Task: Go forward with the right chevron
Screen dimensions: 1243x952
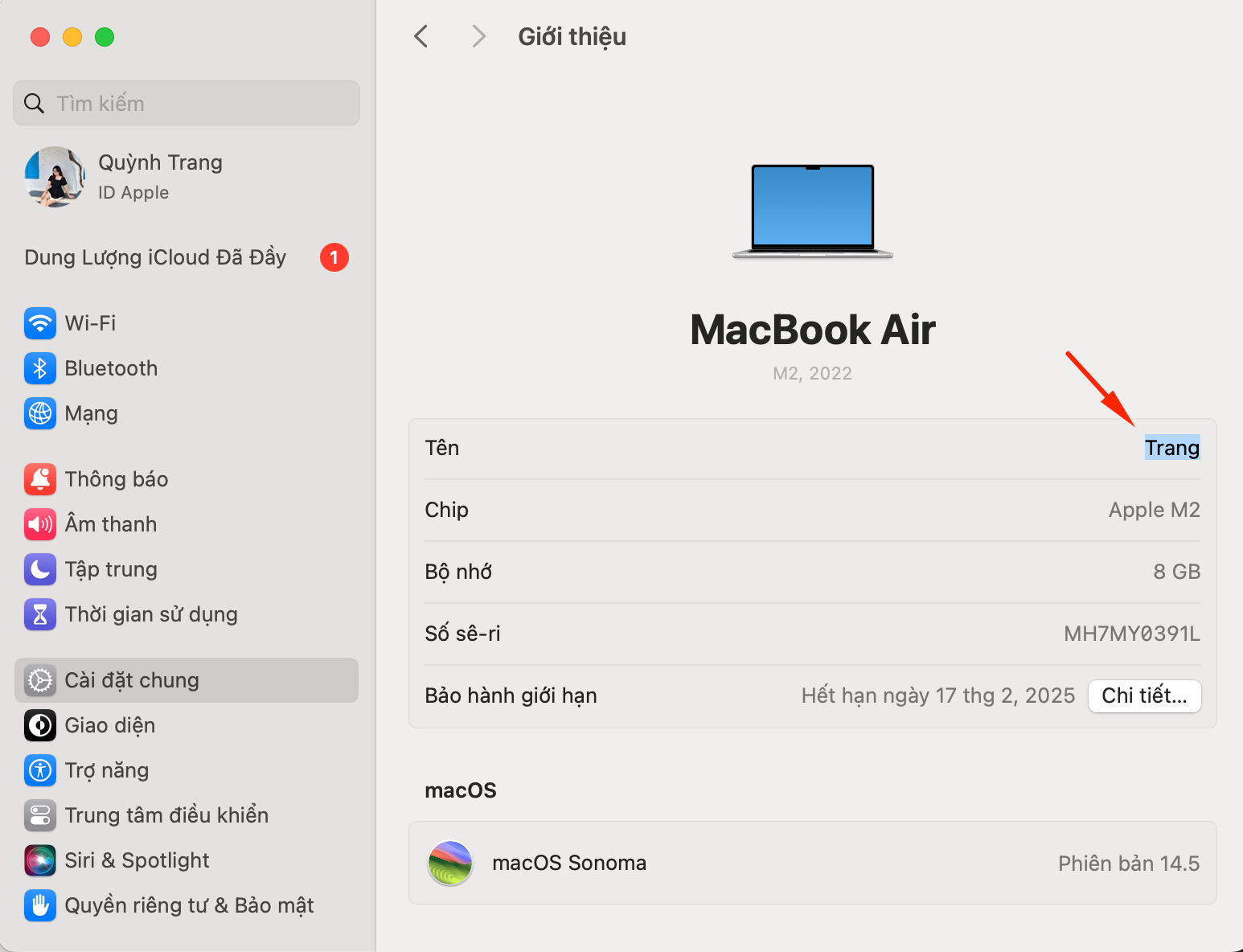Action: click(478, 36)
